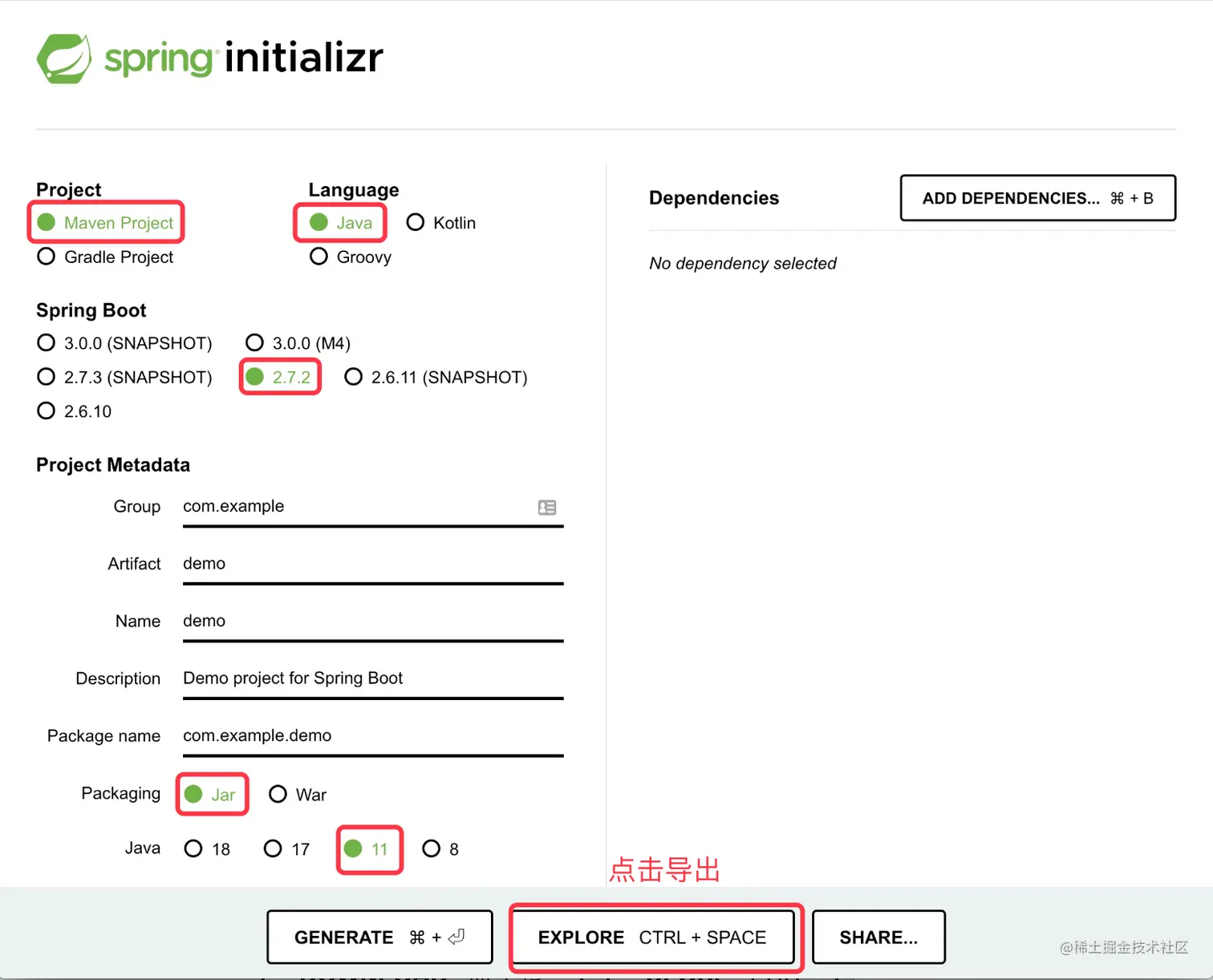
Task: Focus the Name input field
Action: tap(373, 622)
